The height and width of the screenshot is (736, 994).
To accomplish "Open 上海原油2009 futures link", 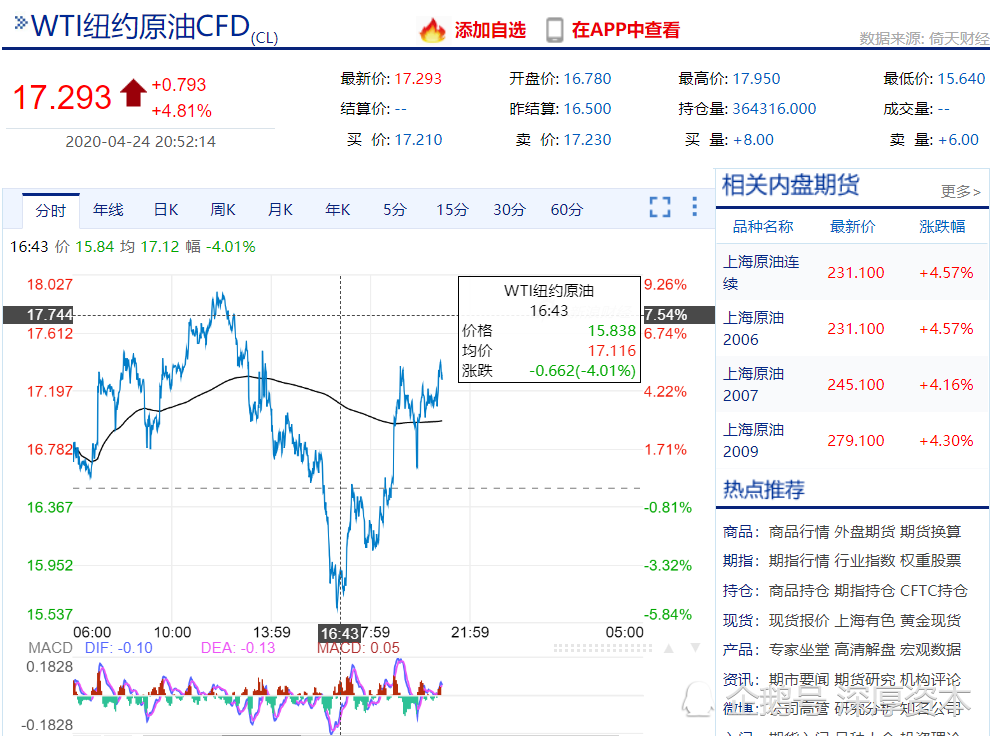I will pos(754,440).
